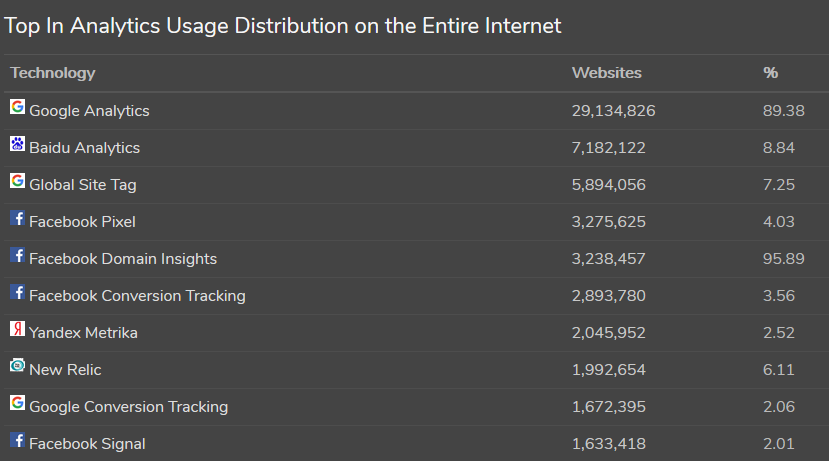Screen dimensions: 829x461
Task: Click the New Relic icon
Action: point(17,366)
